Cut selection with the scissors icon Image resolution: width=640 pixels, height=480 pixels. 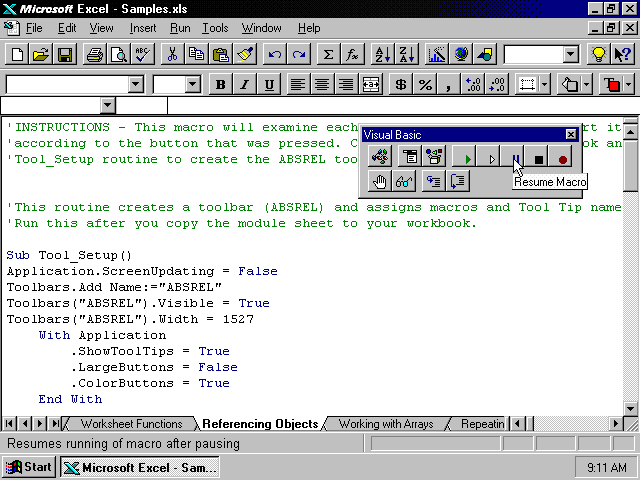click(x=173, y=54)
